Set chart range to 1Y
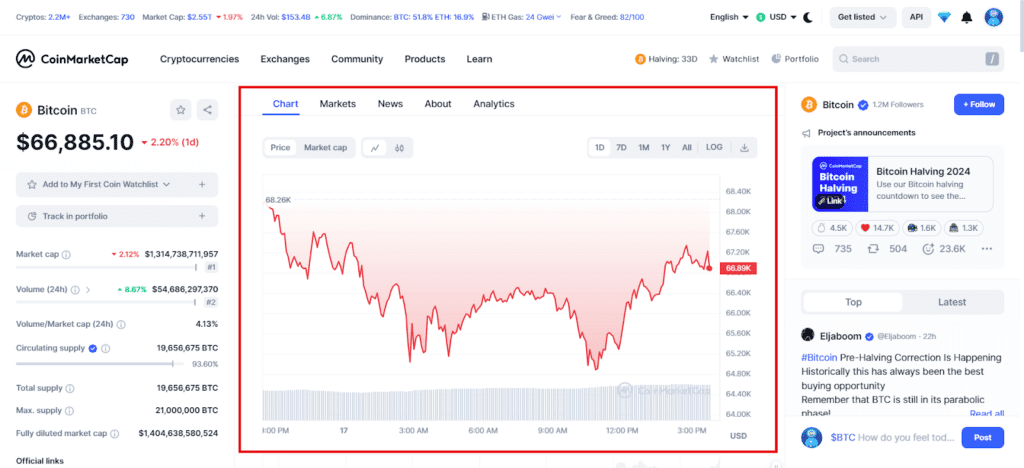 point(665,148)
